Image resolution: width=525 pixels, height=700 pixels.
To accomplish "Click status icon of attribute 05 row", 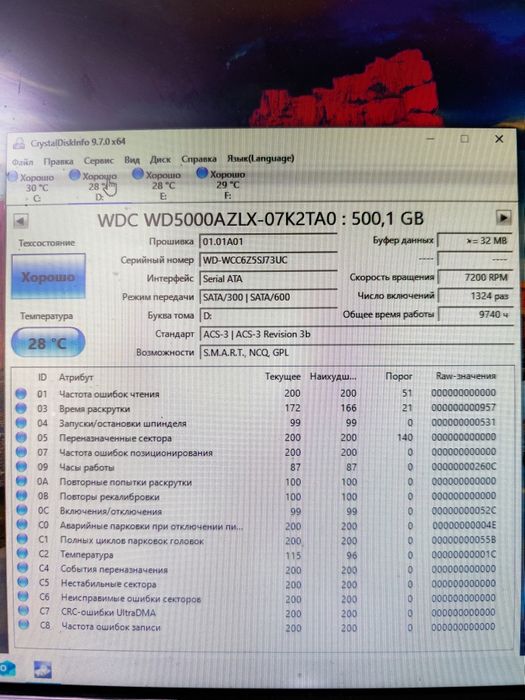I will pos(21,438).
